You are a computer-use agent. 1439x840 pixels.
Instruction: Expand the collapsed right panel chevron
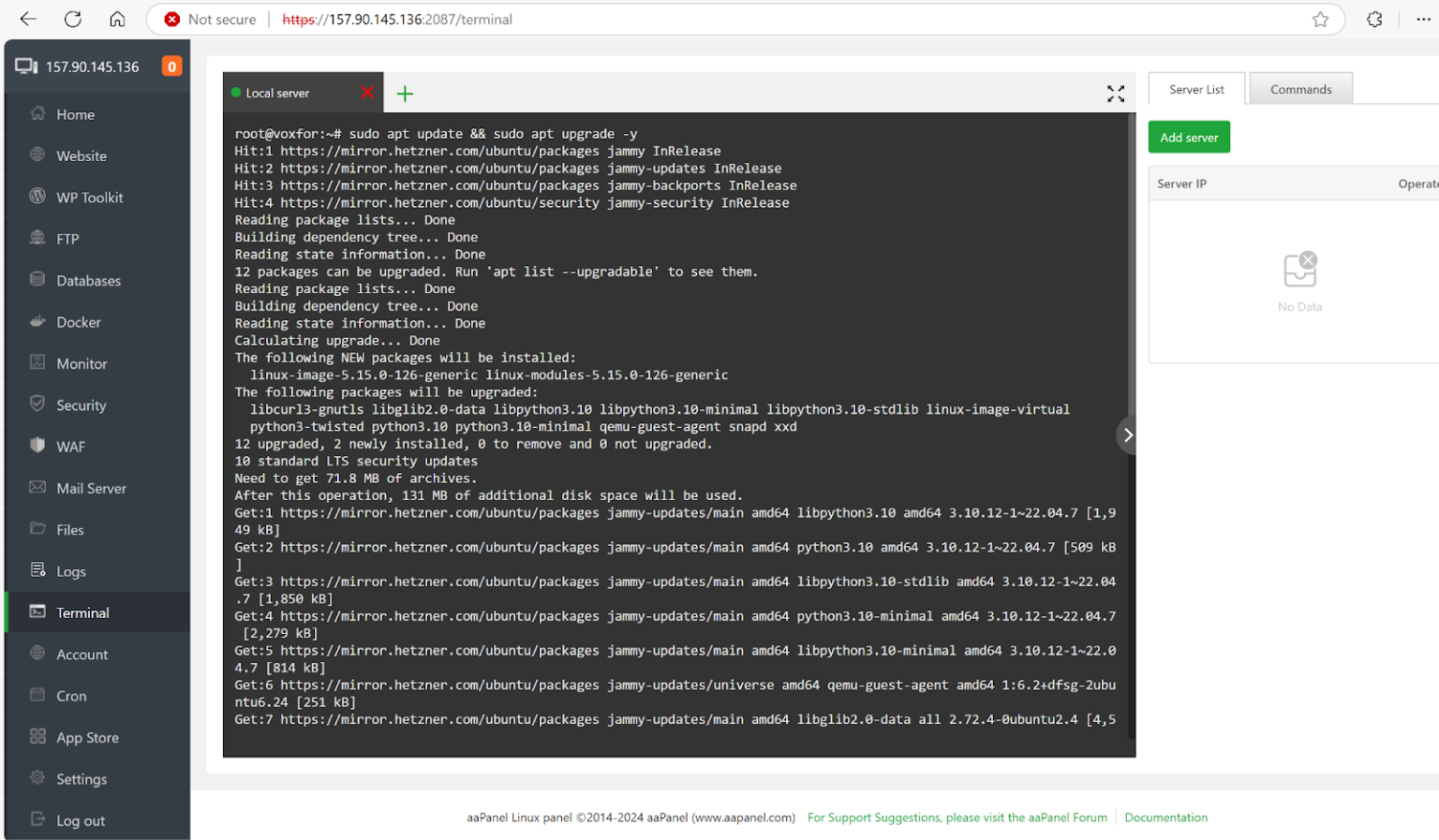click(x=1128, y=435)
